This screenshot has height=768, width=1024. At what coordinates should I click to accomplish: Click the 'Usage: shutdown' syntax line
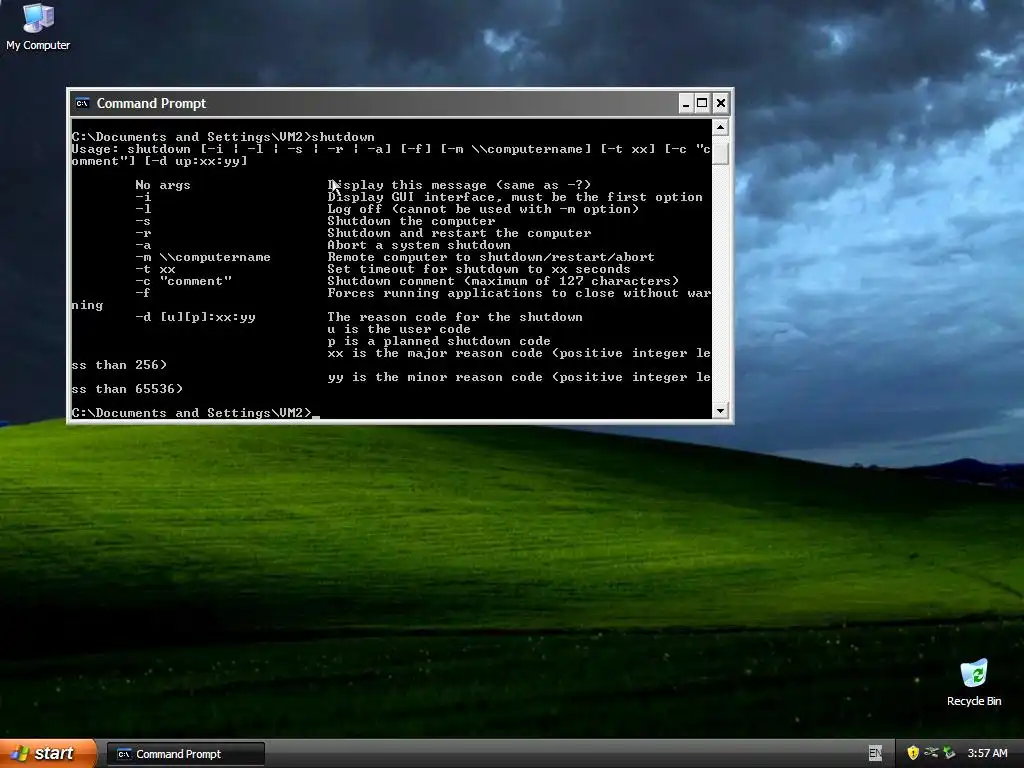(x=391, y=149)
